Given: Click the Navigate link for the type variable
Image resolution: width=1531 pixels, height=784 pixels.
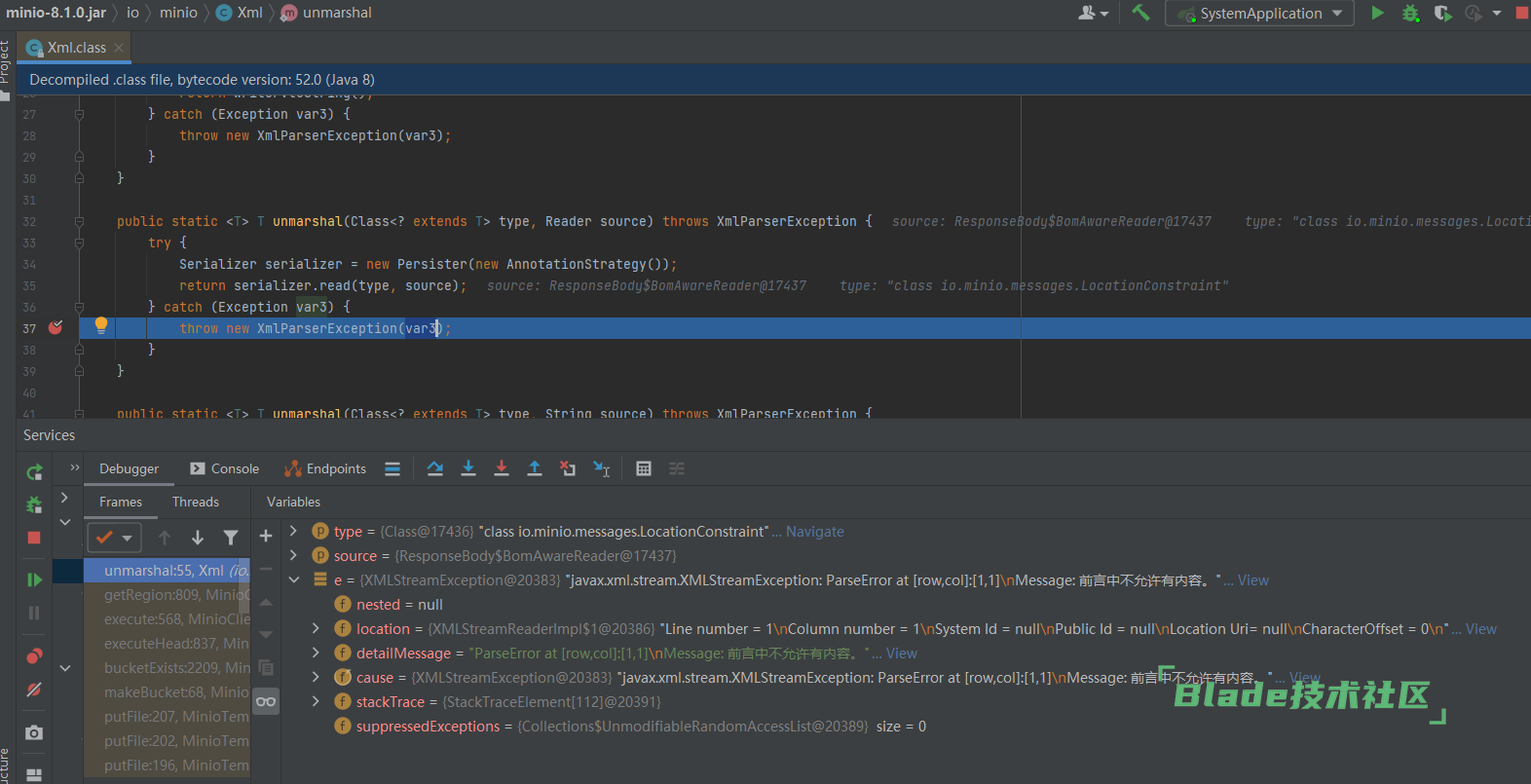Looking at the screenshot, I should click(x=815, y=532).
